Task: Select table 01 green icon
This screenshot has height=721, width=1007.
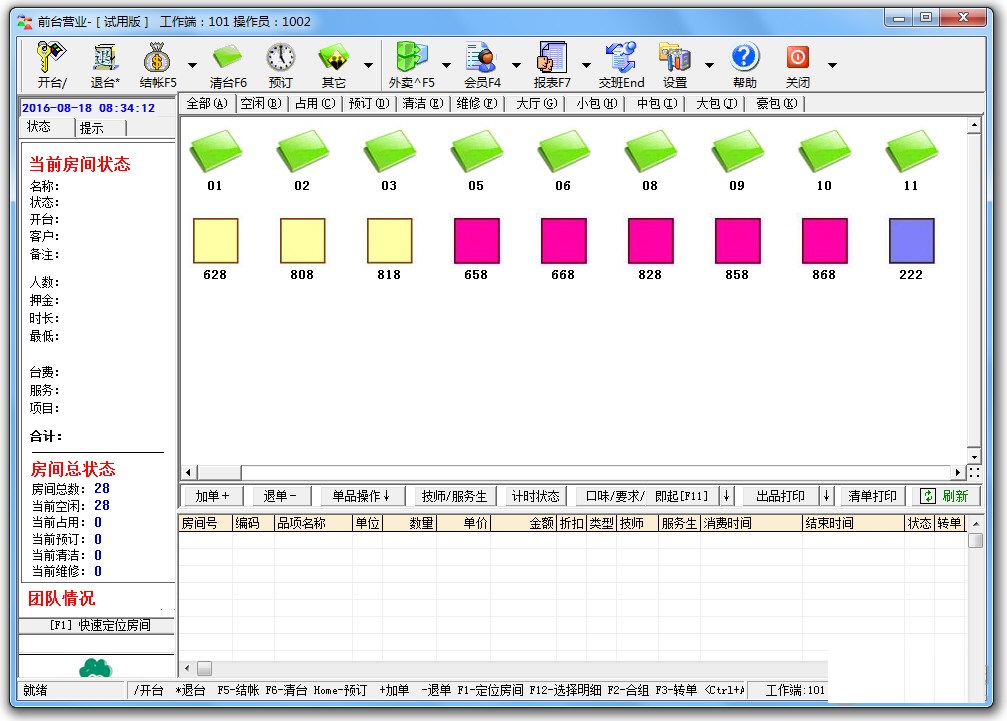Action: coord(215,152)
